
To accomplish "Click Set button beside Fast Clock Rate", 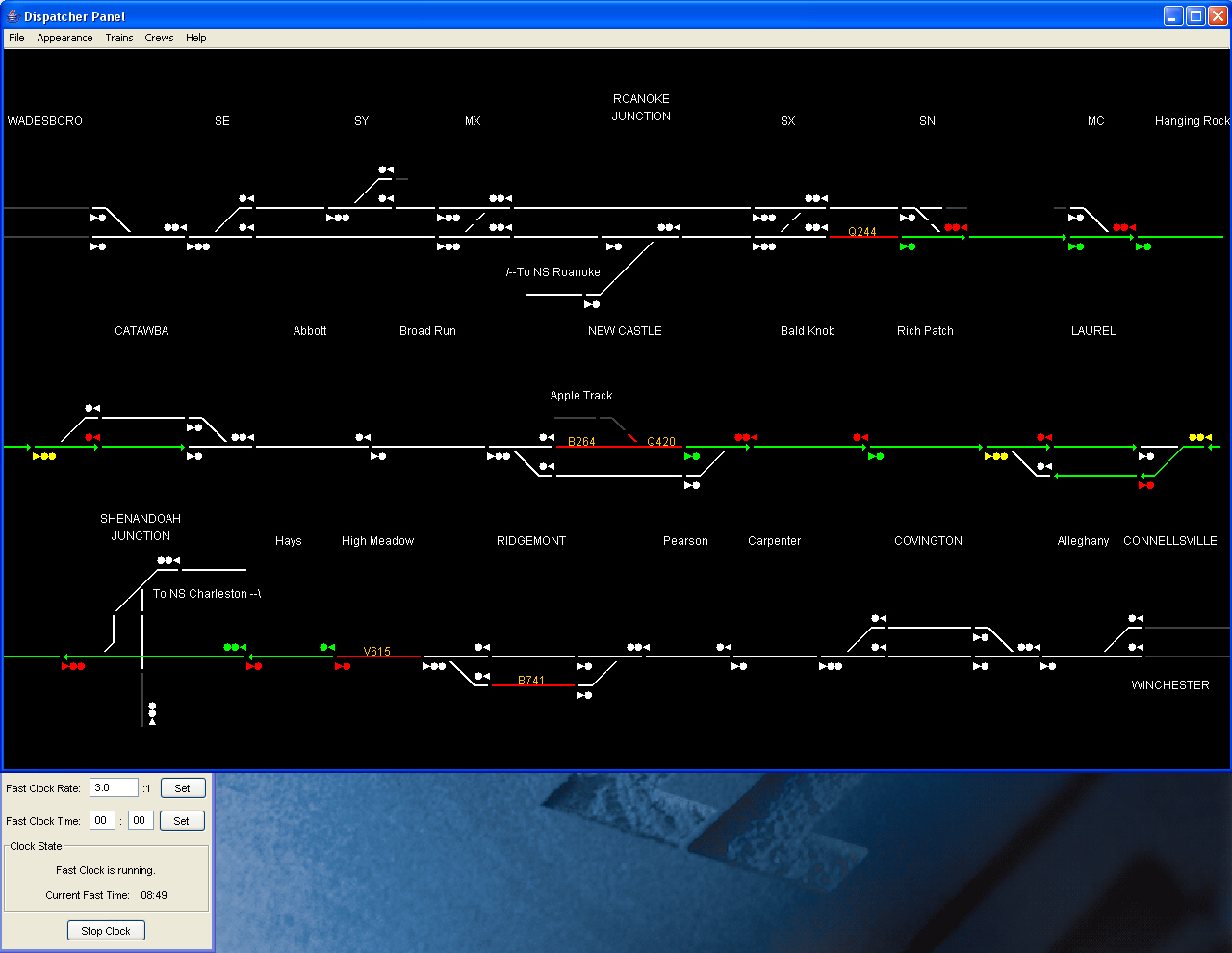I will pos(182,788).
